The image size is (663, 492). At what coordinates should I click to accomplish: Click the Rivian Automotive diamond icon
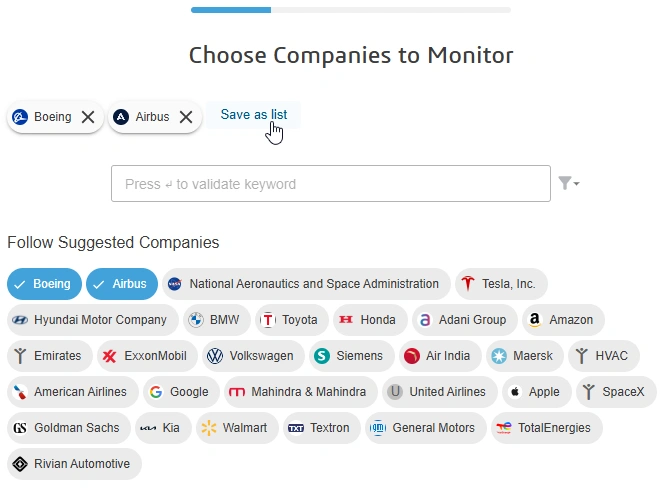(20, 464)
